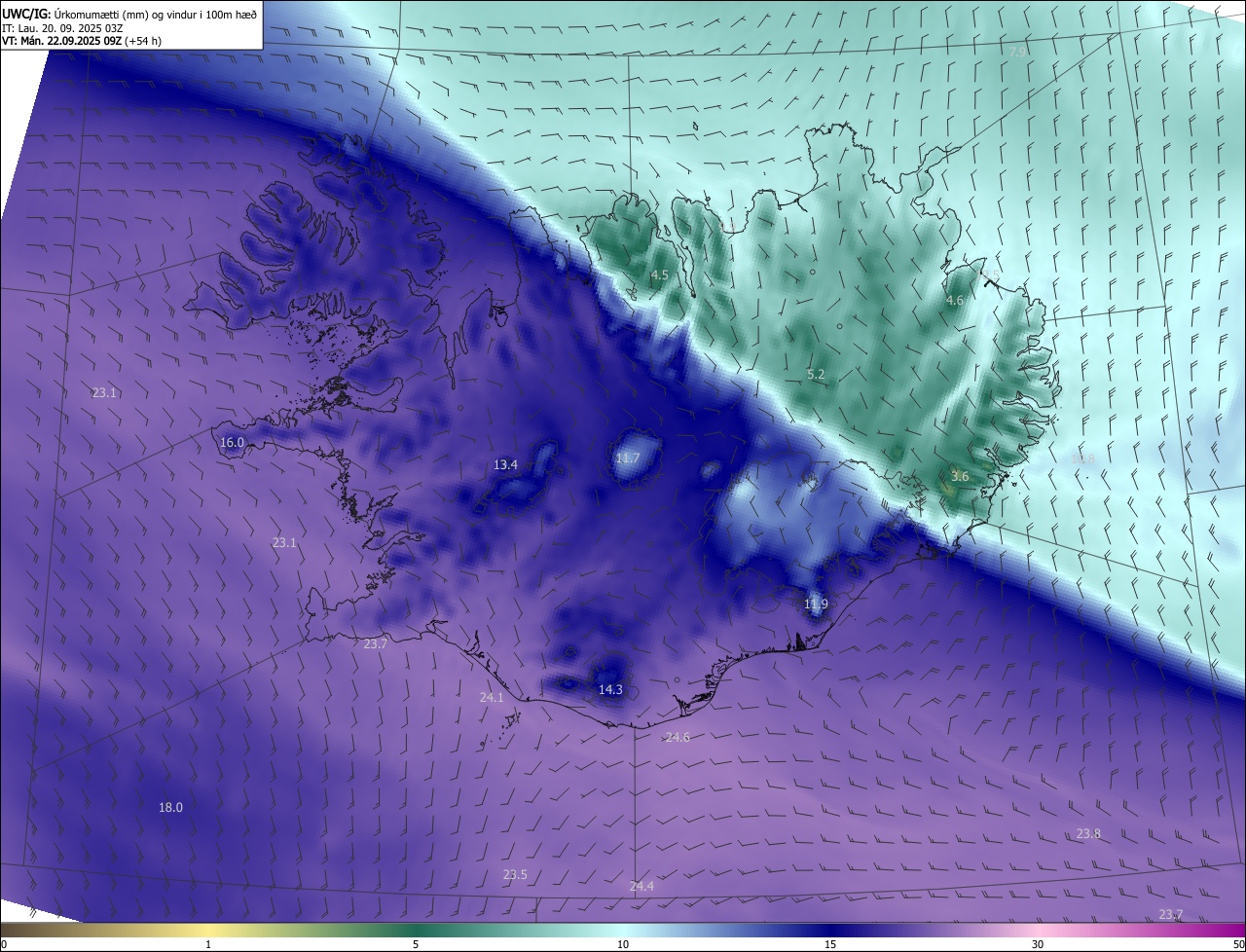1246x952 pixels.
Task: Click the 18.0 value label
Action: click(x=170, y=807)
